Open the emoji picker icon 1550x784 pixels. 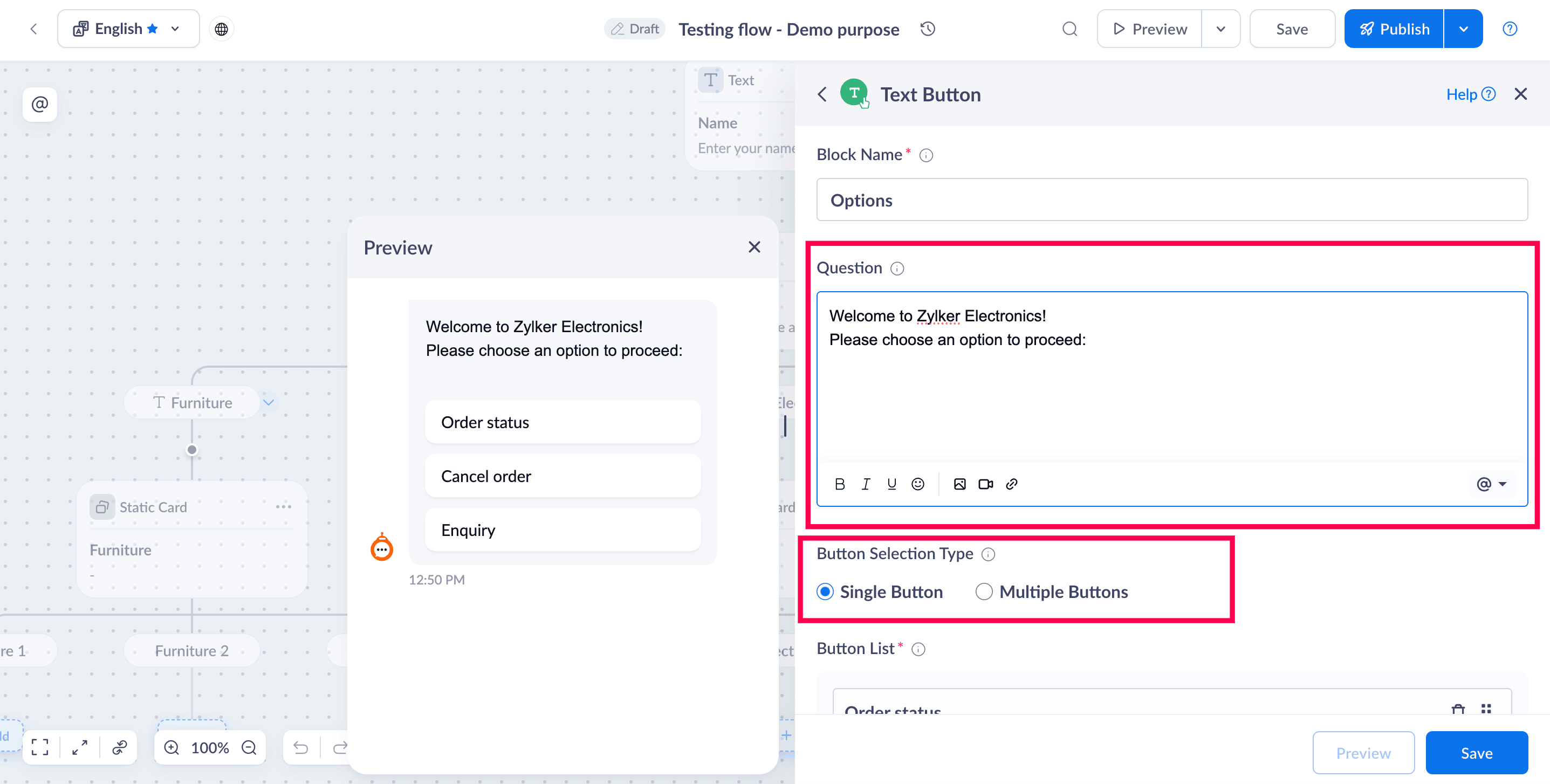click(917, 484)
